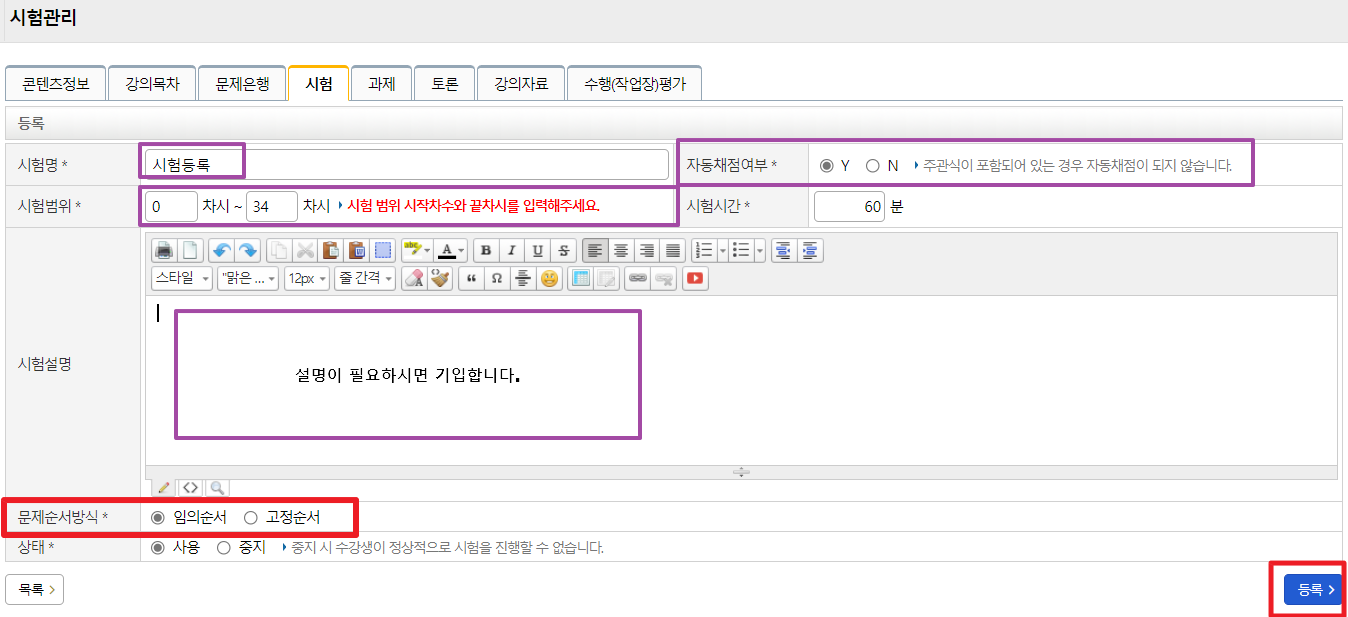
Task: Toggle bold text formatting
Action: click(486, 250)
